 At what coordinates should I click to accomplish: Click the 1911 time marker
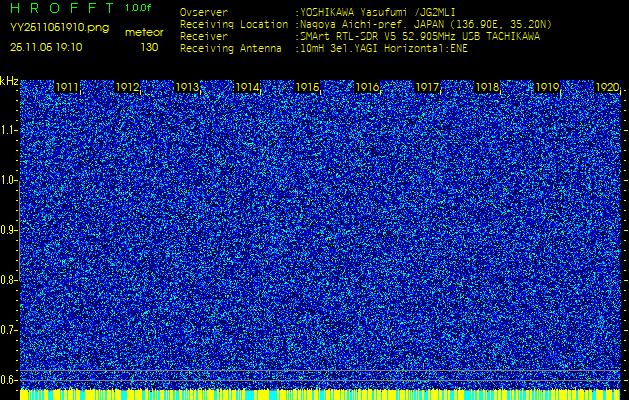point(67,87)
